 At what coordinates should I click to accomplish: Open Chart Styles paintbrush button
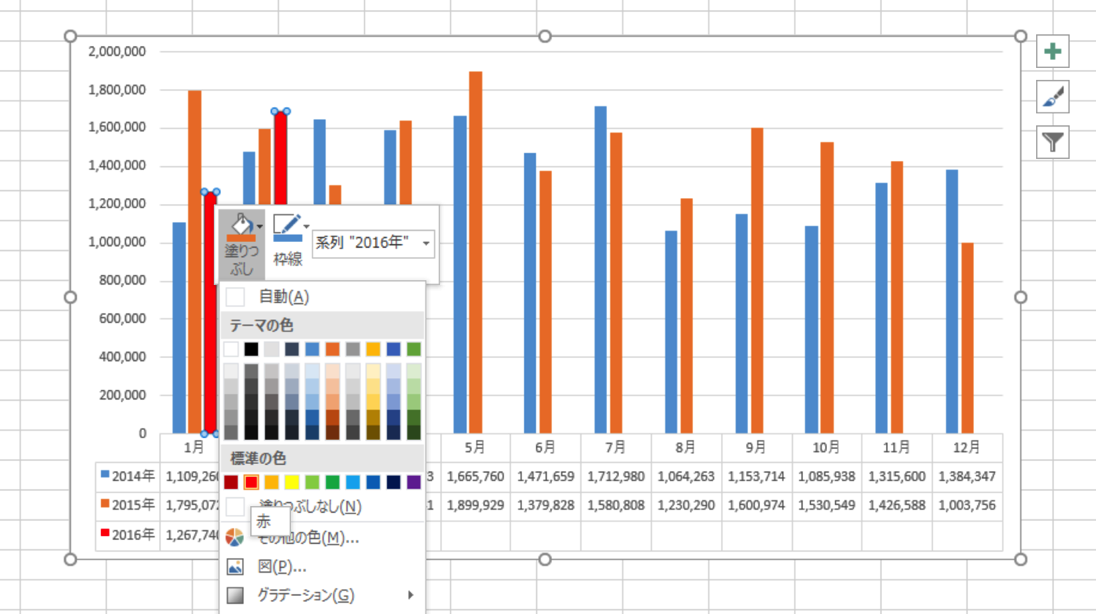(x=1053, y=97)
